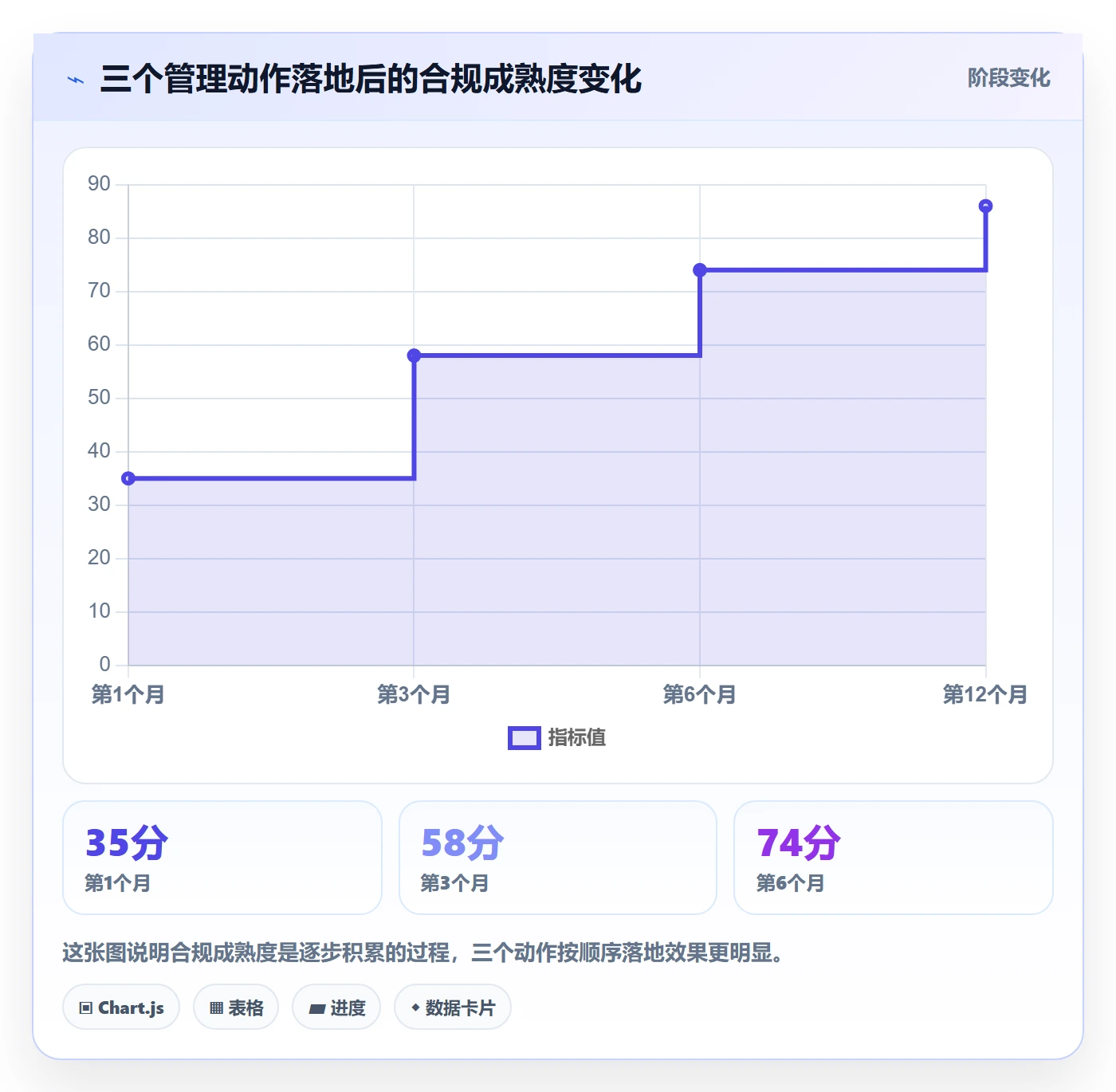Image resolution: width=1116 pixels, height=1092 pixels.
Task: Click the 阶段变化 label in header
Action: click(1008, 78)
